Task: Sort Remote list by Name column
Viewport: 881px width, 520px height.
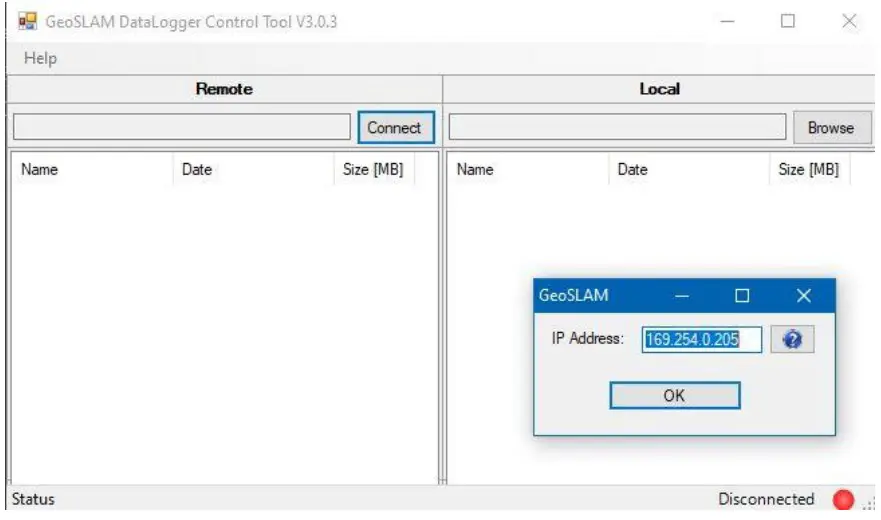Action: pyautogui.click(x=92, y=169)
